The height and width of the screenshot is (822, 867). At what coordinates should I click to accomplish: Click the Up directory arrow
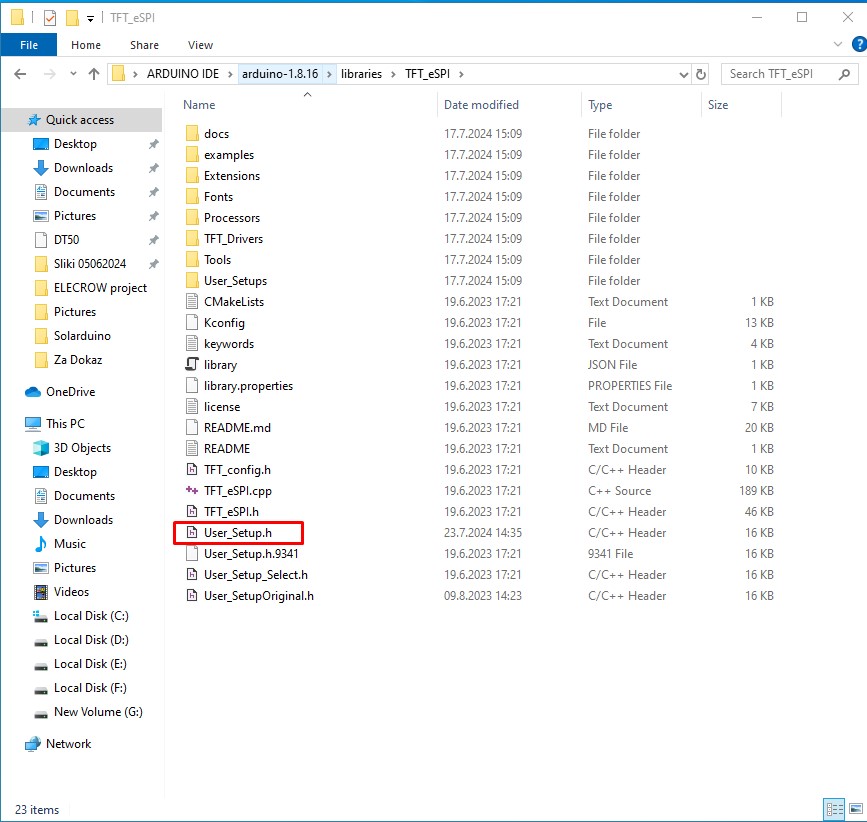click(x=94, y=74)
